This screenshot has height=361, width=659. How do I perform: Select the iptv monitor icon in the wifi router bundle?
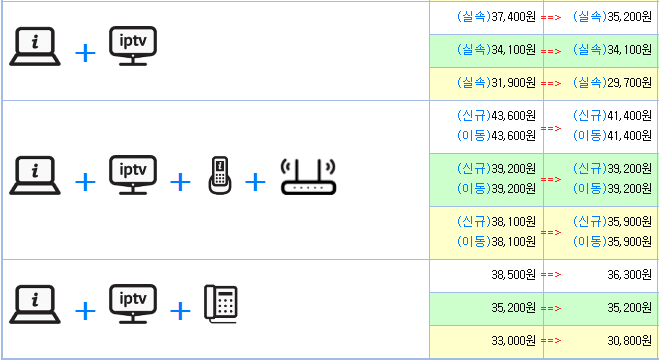pyautogui.click(x=133, y=175)
